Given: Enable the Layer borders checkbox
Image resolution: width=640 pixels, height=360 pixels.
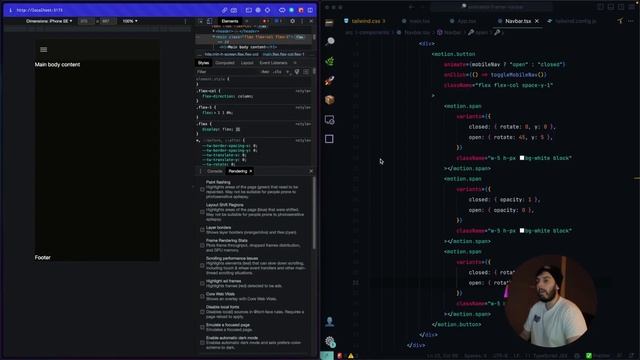Looking at the screenshot, I should coord(202,230).
